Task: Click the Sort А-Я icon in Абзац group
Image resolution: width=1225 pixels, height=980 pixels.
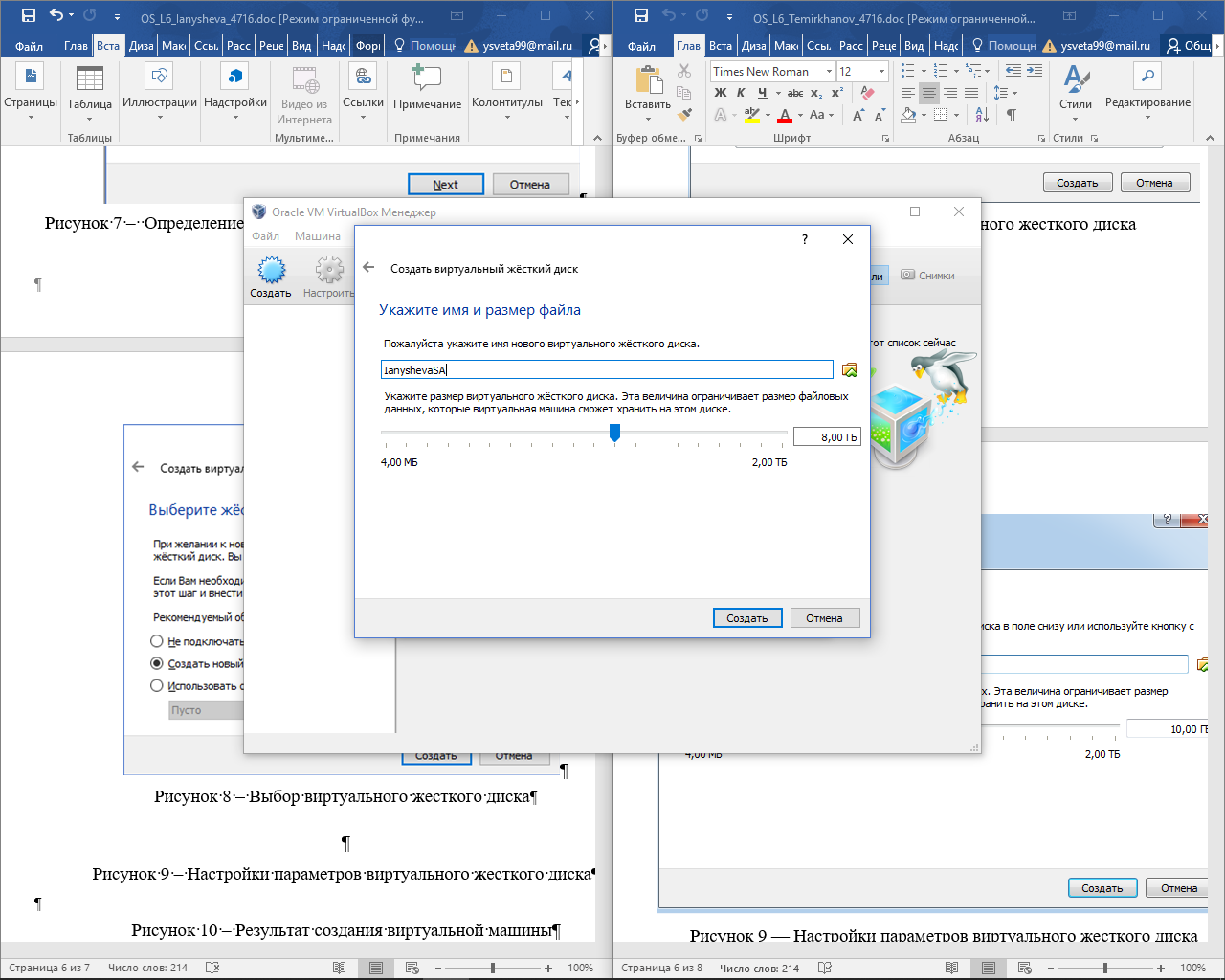Action: [x=982, y=115]
